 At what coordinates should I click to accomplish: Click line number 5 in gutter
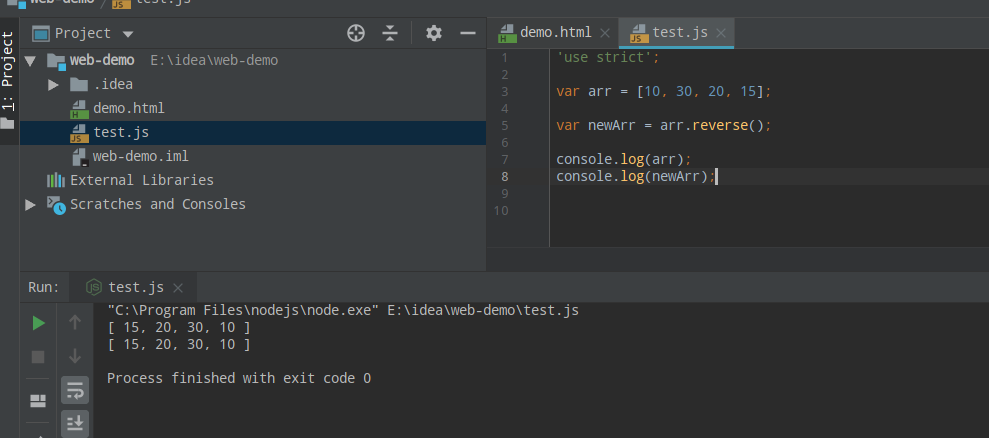504,126
